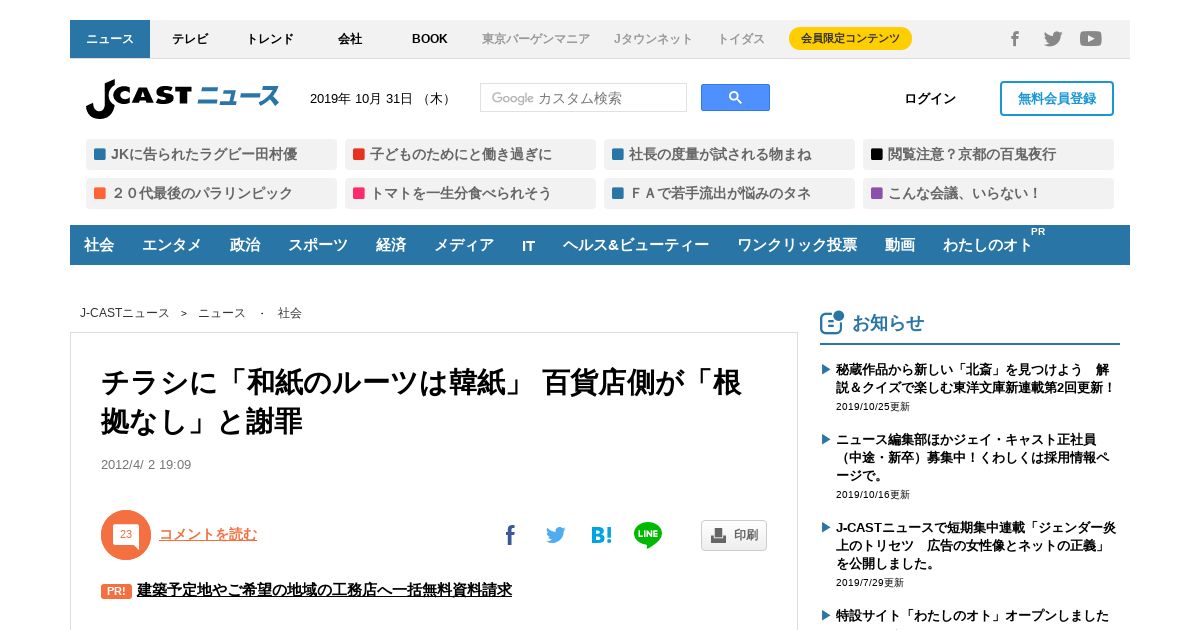Image resolution: width=1200 pixels, height=630 pixels.
Task: Open headline 子どものためにと働き過ぎに
Action: point(470,154)
